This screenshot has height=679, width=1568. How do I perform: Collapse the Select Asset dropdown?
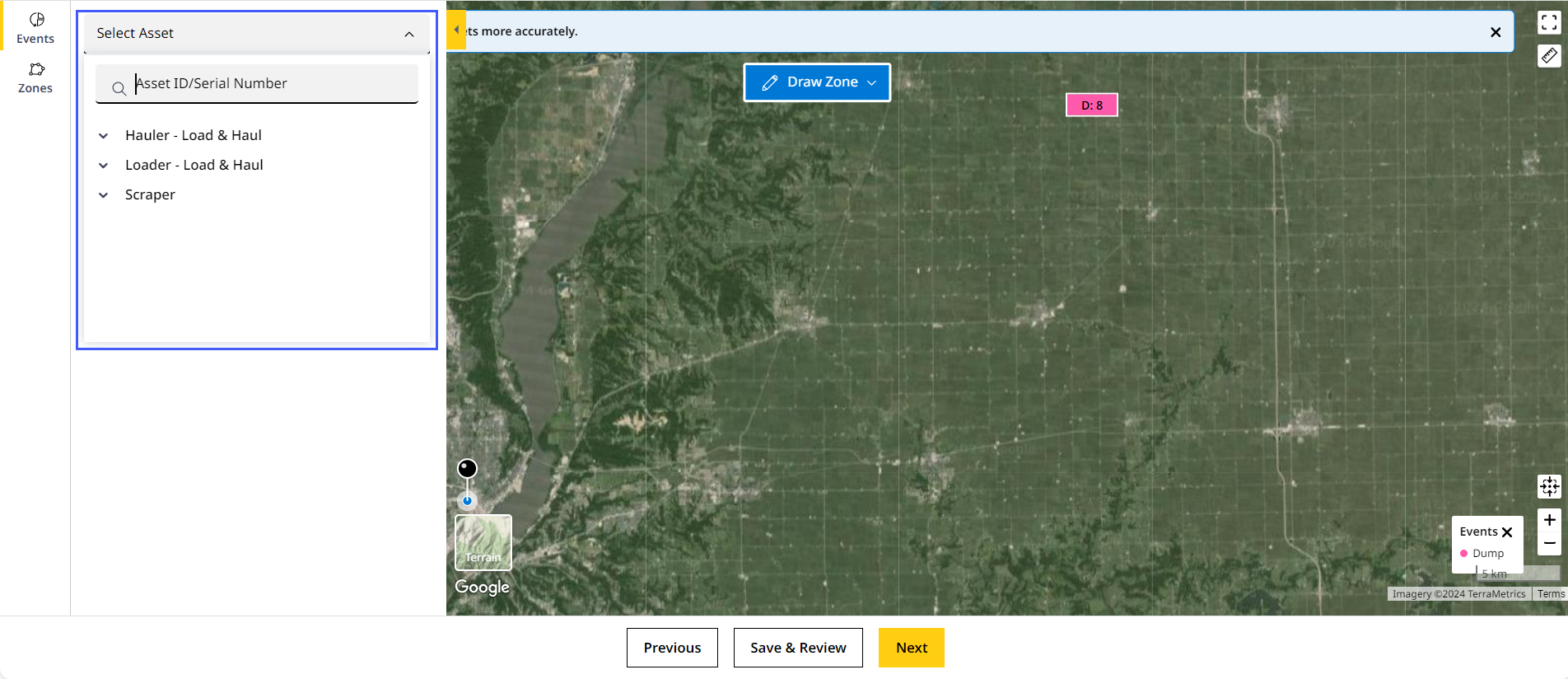tap(408, 34)
